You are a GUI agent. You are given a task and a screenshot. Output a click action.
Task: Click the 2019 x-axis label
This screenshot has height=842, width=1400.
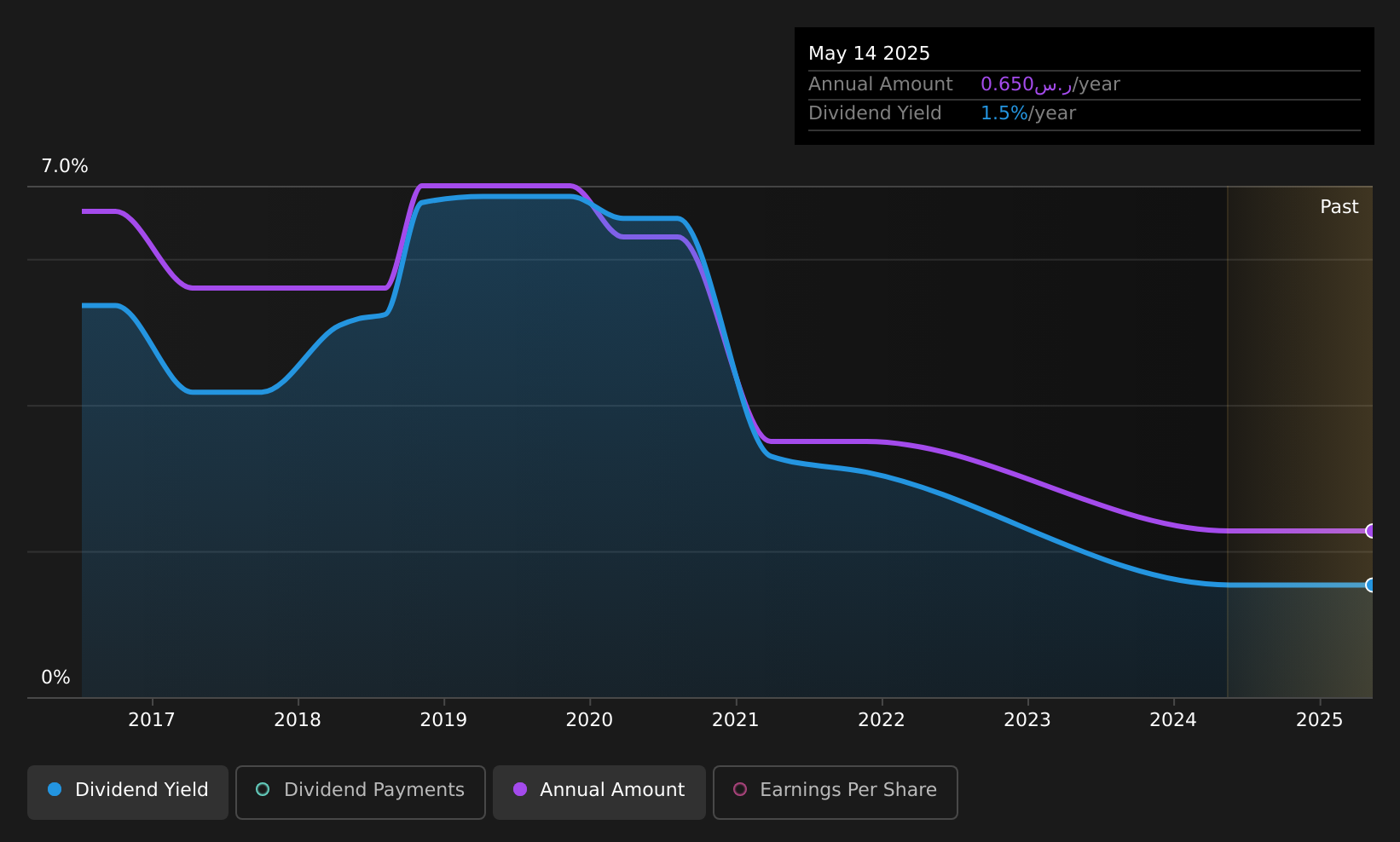click(443, 720)
